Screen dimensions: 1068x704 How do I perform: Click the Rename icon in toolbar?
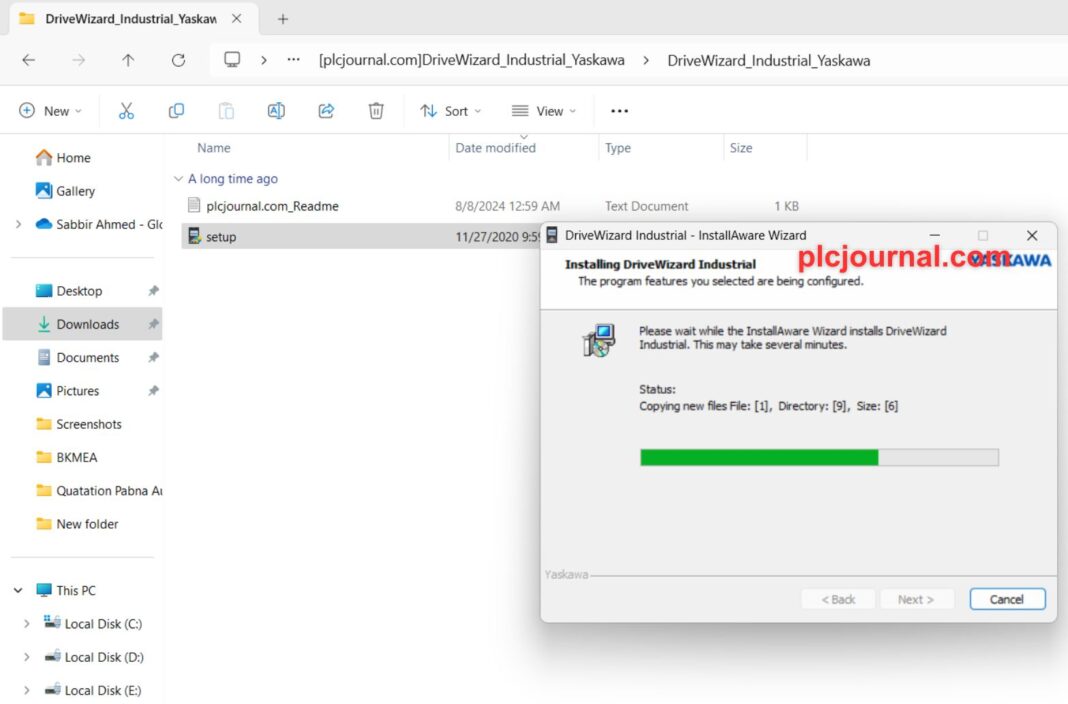(x=276, y=111)
